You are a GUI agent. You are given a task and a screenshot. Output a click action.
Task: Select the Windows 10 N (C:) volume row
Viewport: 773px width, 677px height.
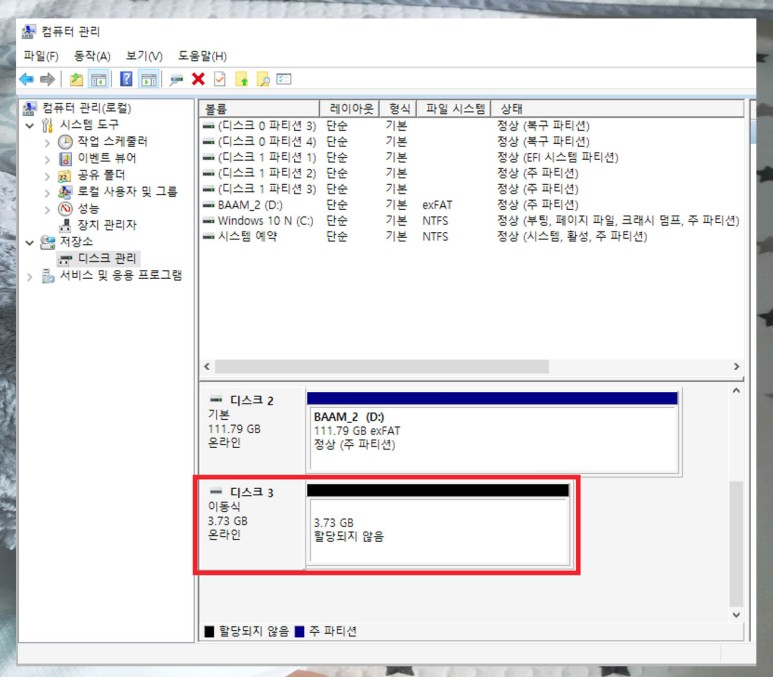[471, 220]
